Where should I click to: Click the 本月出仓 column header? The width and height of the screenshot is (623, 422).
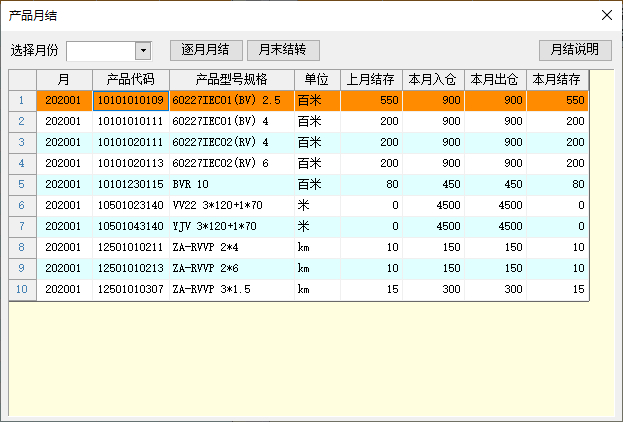[495, 80]
